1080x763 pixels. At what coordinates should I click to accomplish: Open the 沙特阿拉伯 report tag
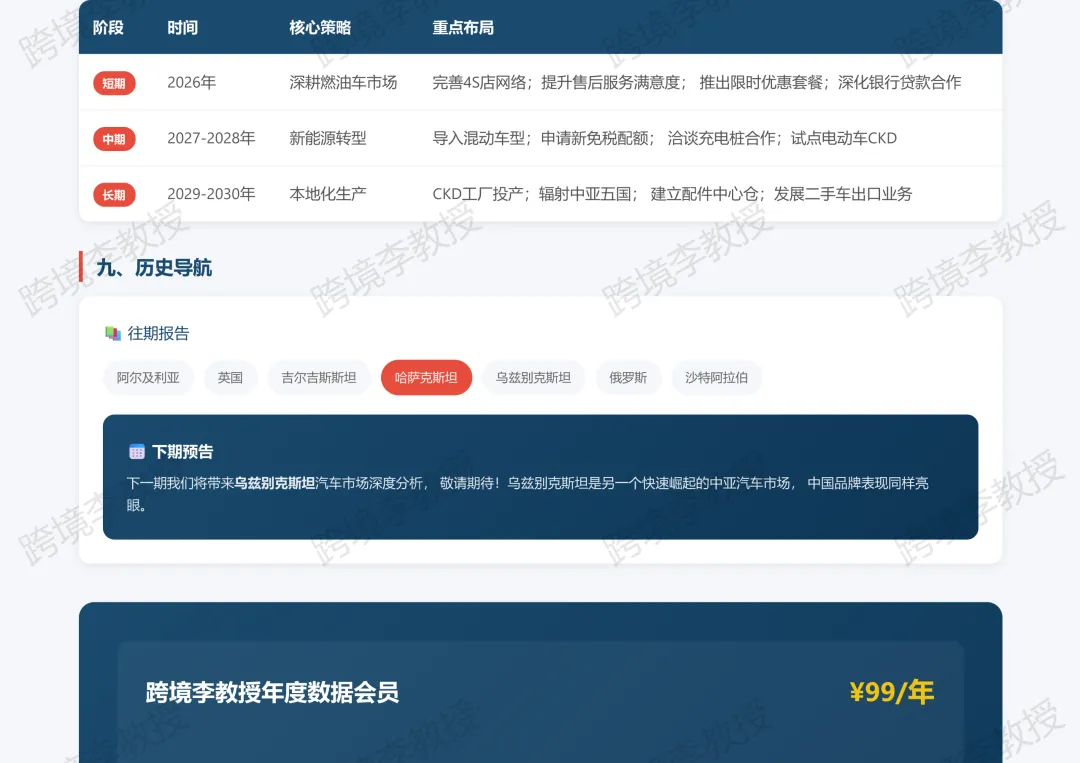[x=716, y=377]
